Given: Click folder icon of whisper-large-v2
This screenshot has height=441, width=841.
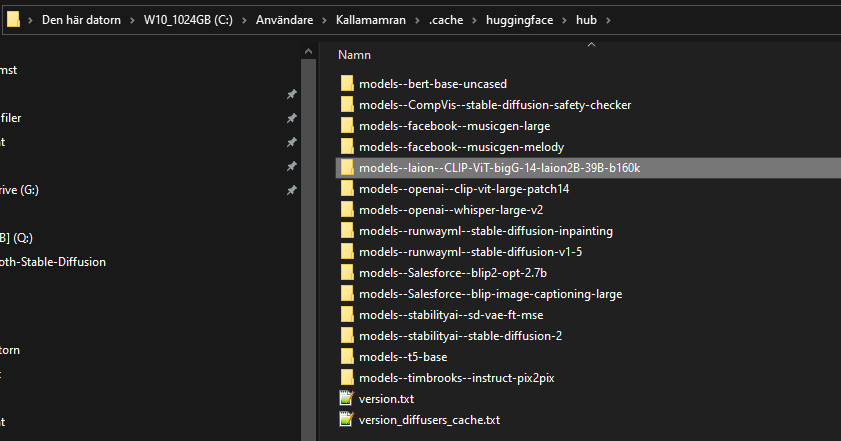Looking at the screenshot, I should (347, 210).
